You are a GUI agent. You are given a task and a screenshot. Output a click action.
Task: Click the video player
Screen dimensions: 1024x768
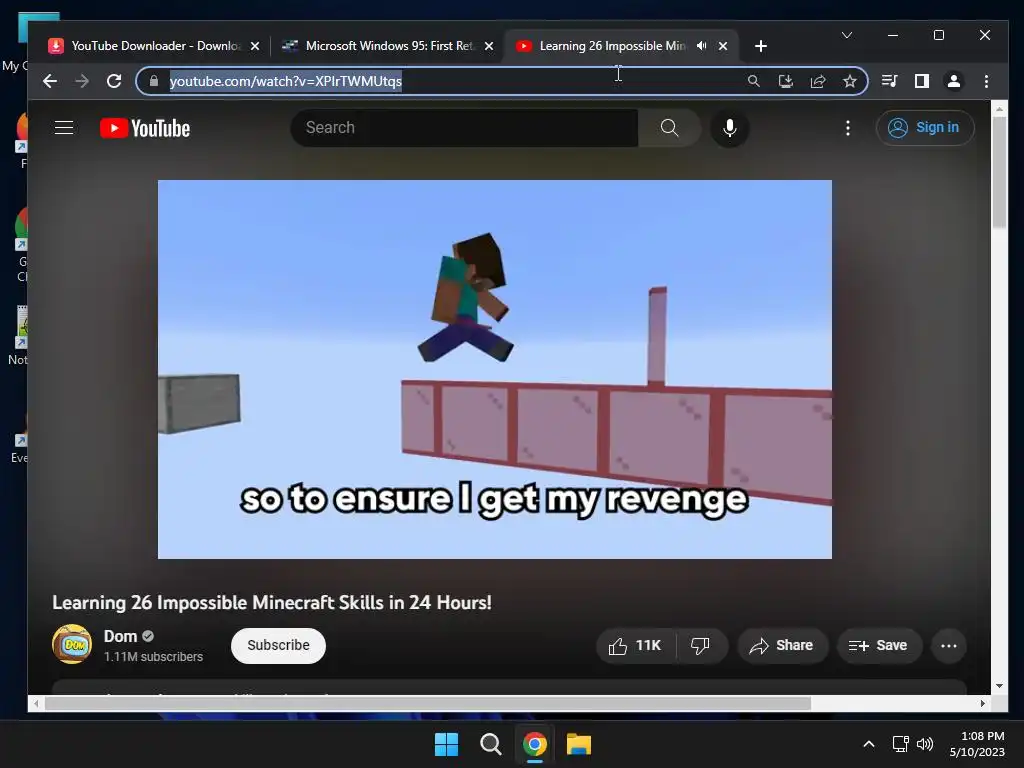click(x=495, y=370)
